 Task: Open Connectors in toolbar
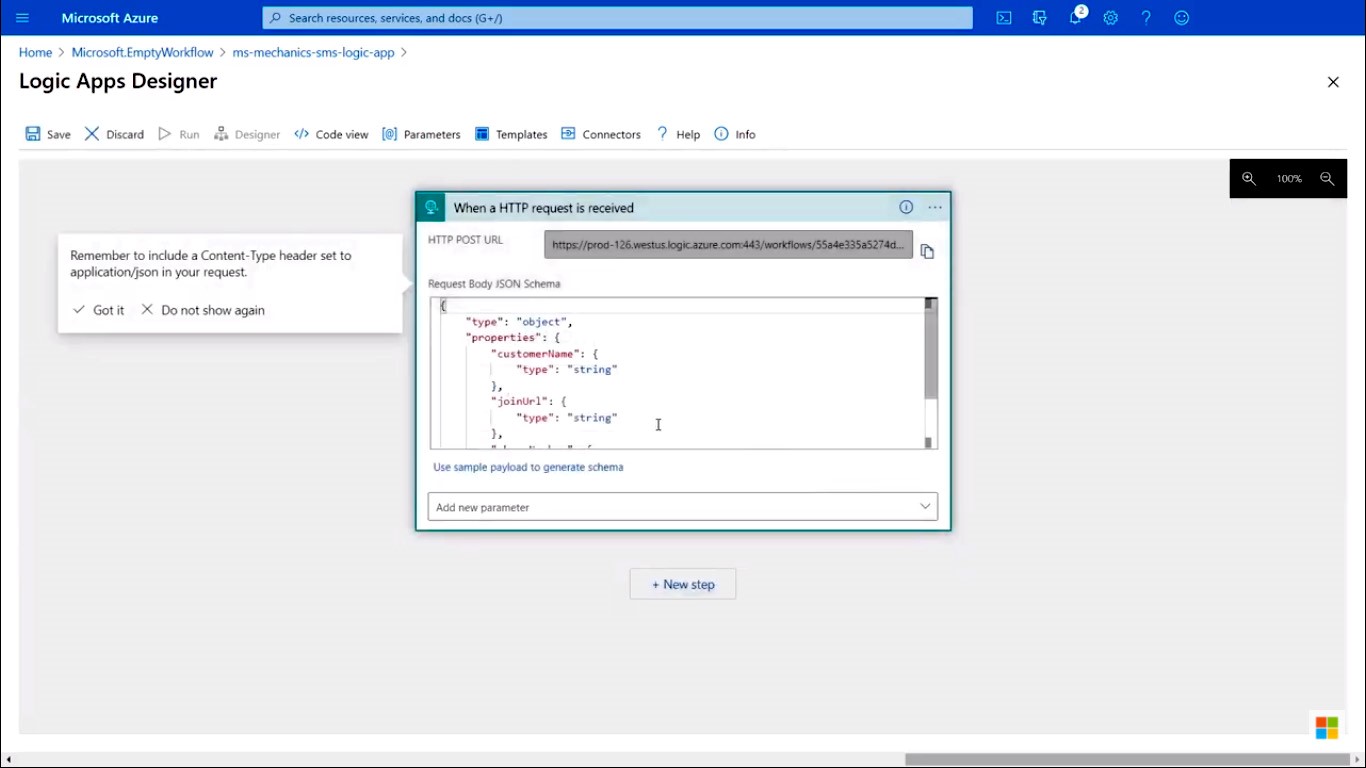pyautogui.click(x=600, y=134)
